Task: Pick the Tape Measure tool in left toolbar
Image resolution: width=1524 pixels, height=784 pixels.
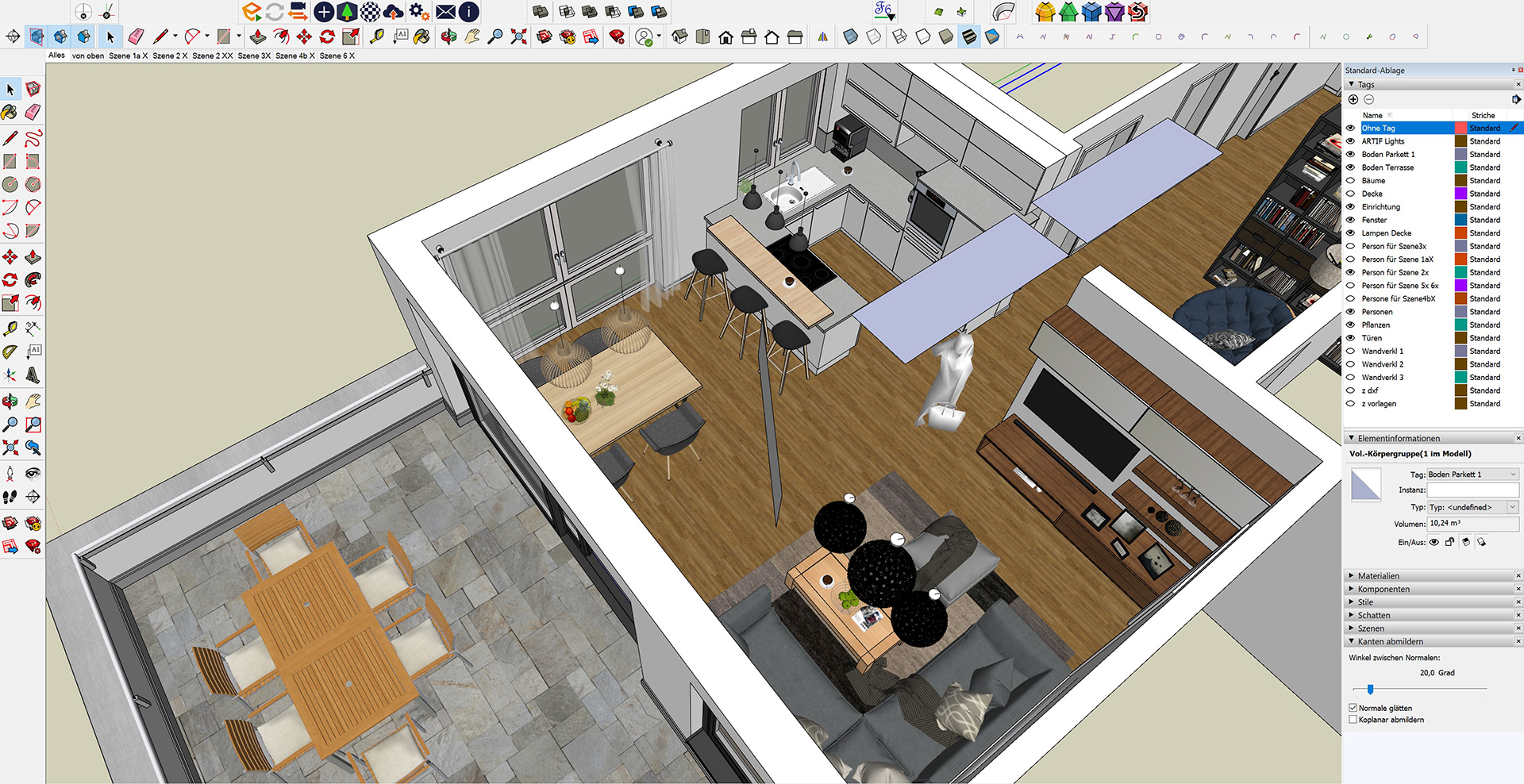Action: [x=10, y=329]
